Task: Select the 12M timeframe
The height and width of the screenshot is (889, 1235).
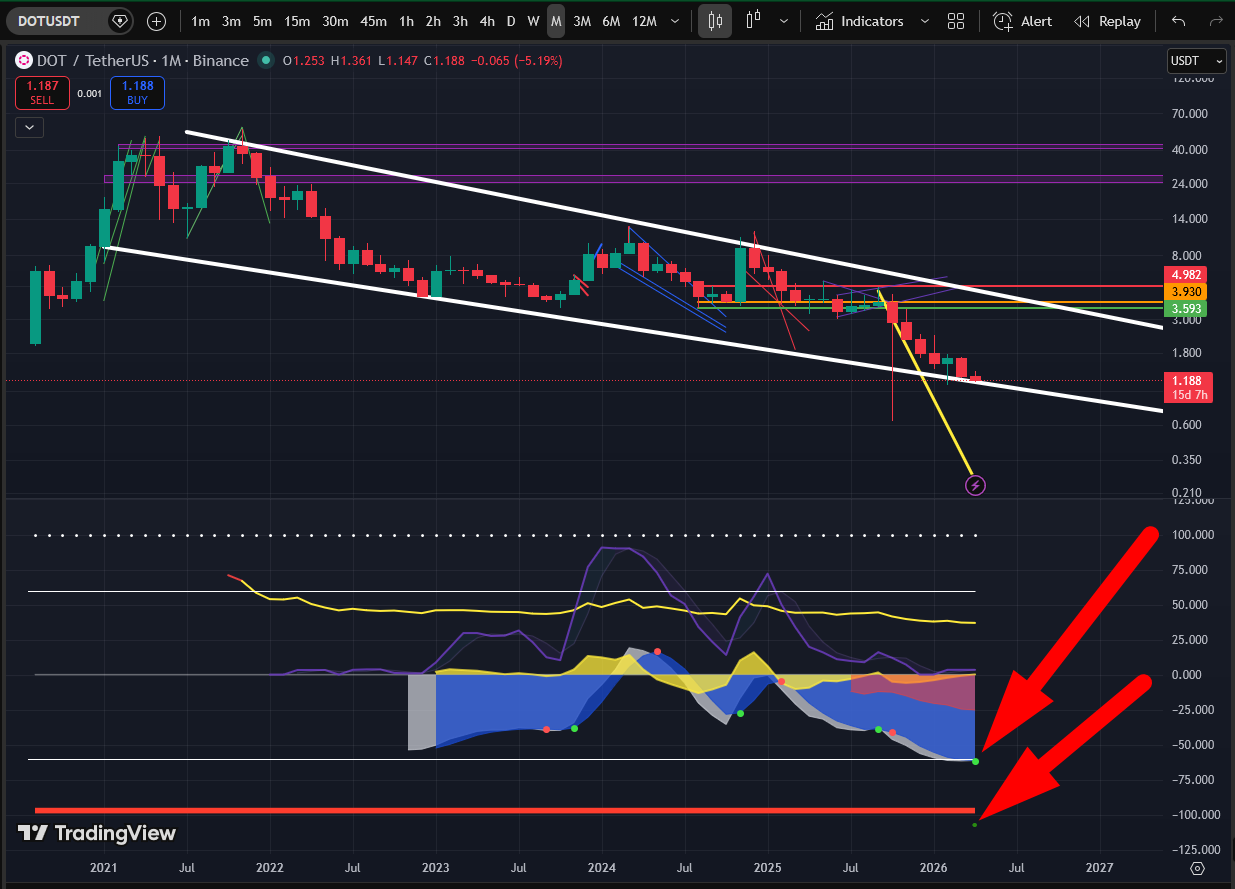Action: pos(645,21)
